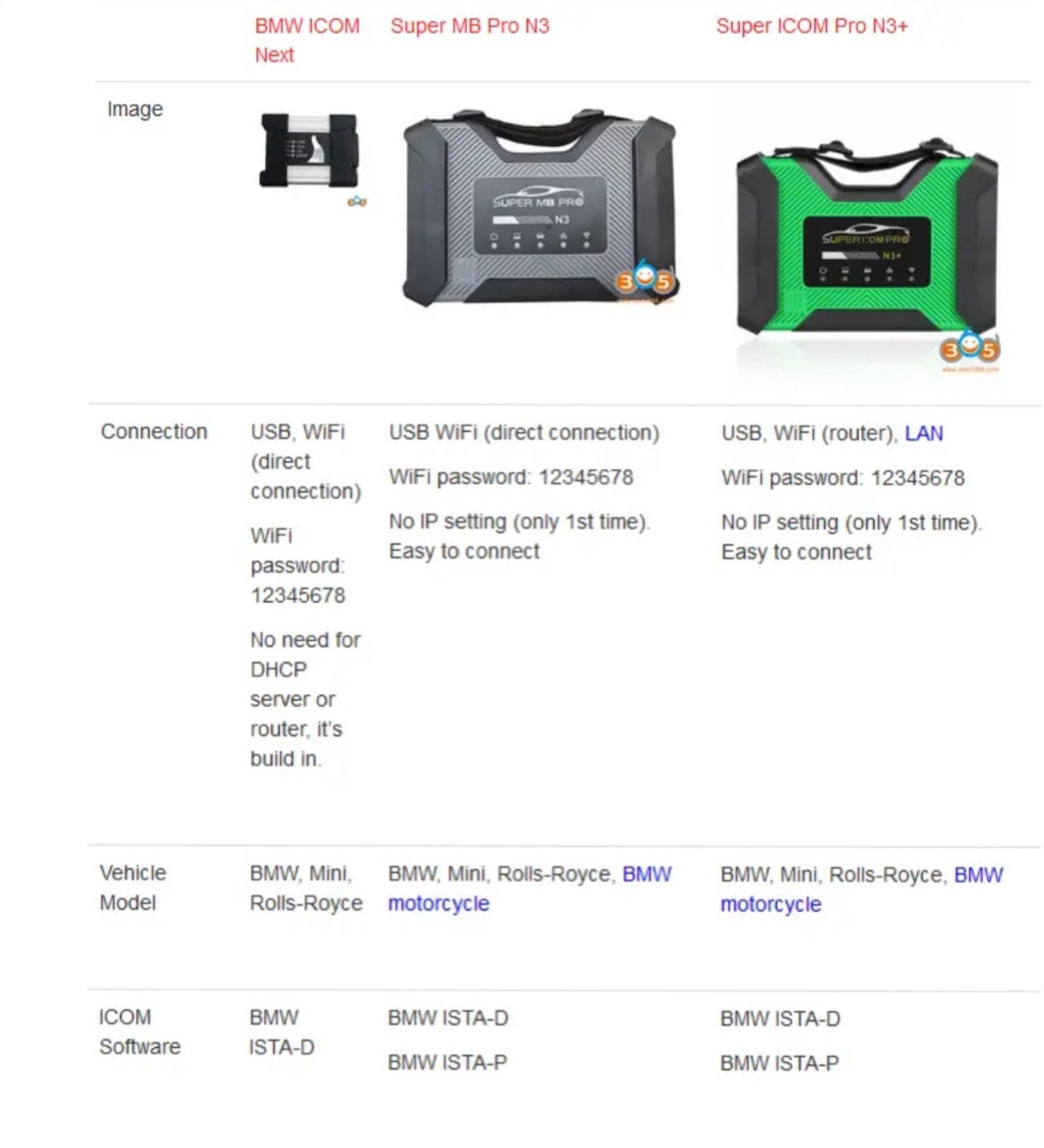The height and width of the screenshot is (1148, 1044).
Task: Open the BMW ICOM Next device image
Action: [309, 149]
